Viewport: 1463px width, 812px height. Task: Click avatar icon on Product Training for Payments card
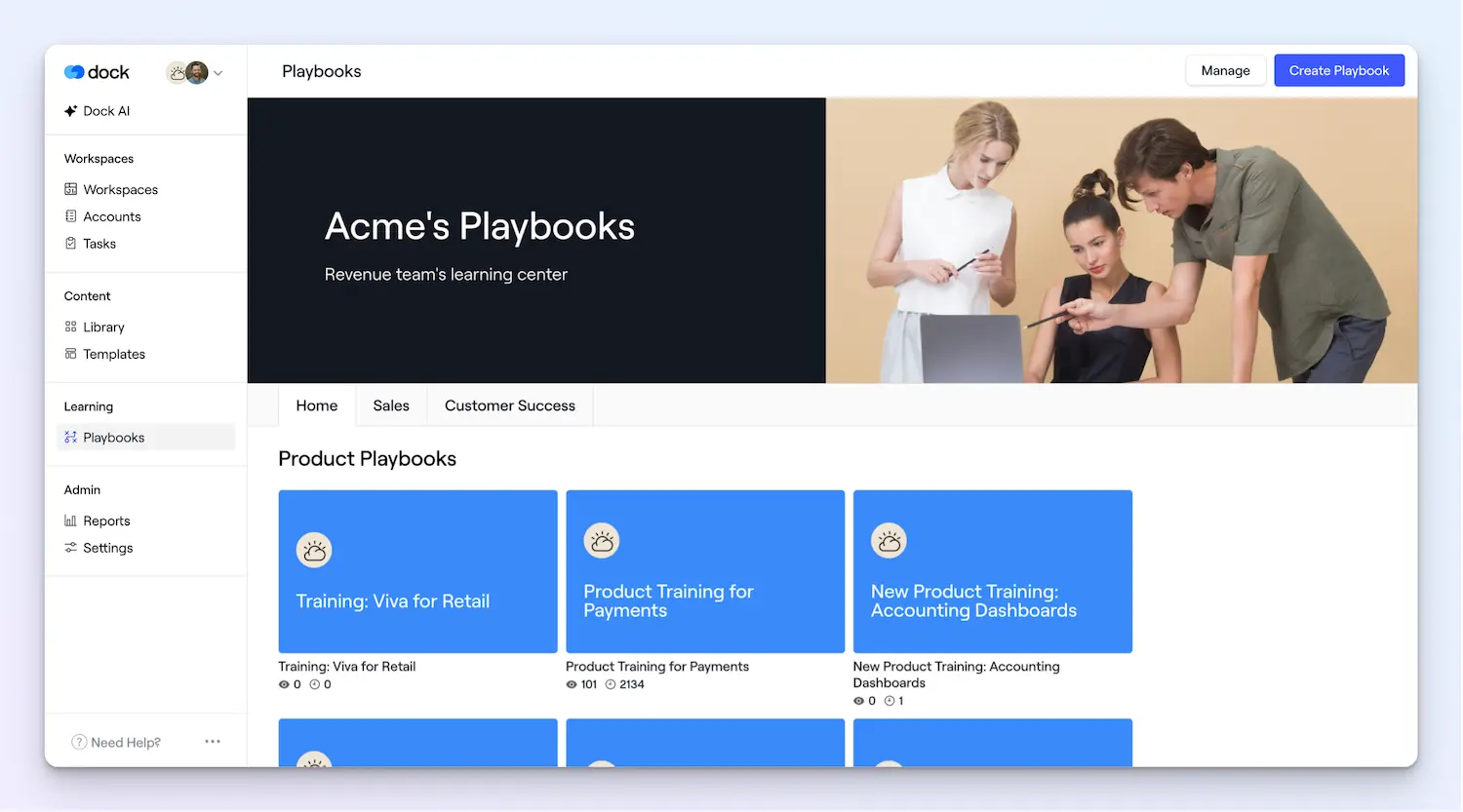click(x=602, y=541)
